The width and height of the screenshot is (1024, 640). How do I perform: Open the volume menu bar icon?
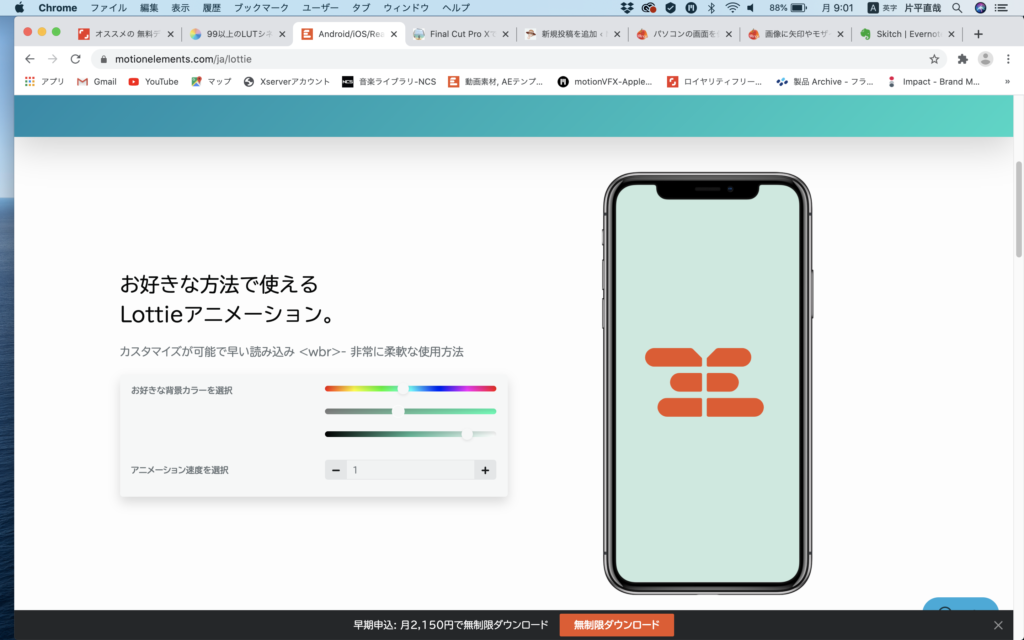pos(751,8)
